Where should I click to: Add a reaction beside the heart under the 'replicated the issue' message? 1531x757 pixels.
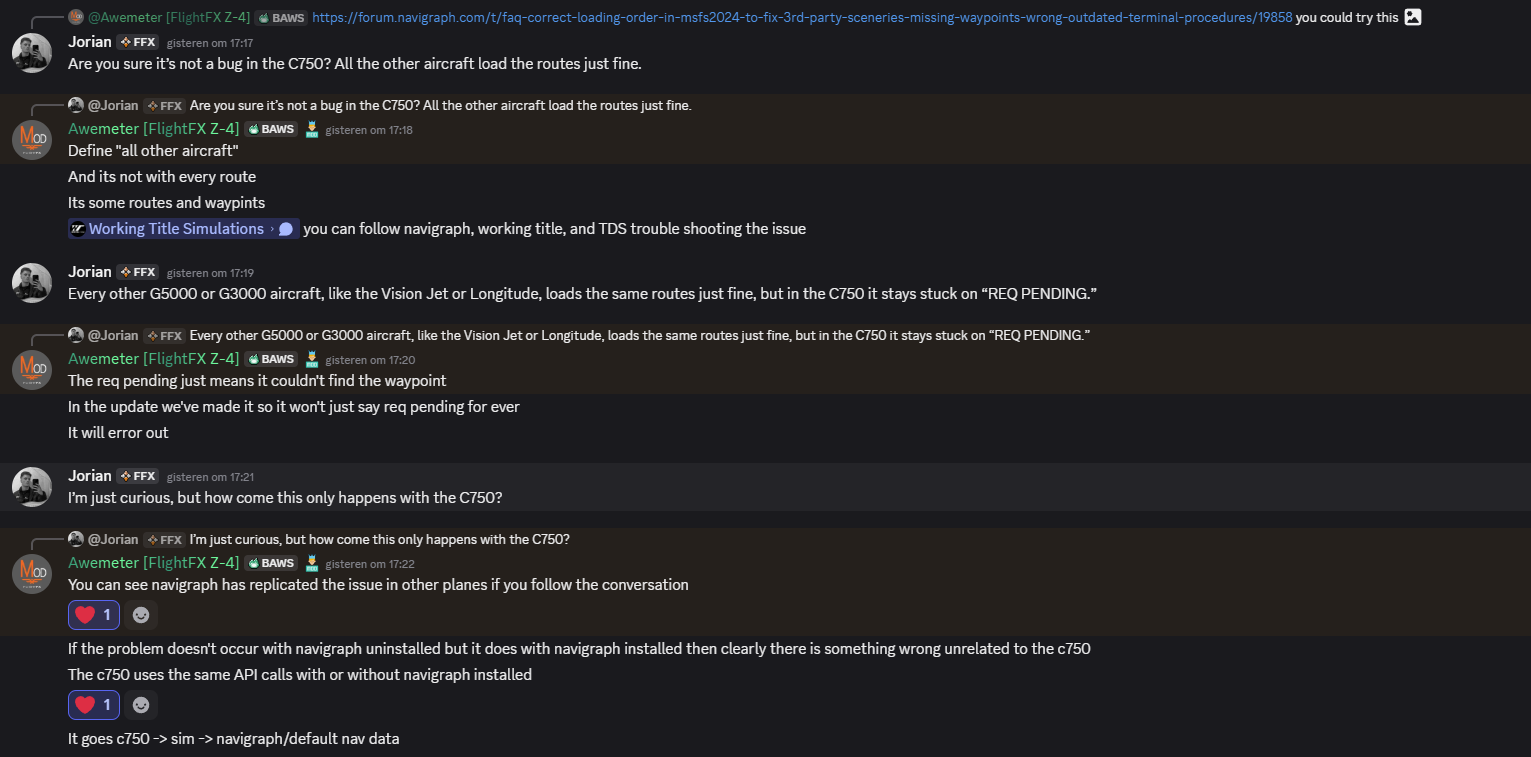click(141, 615)
